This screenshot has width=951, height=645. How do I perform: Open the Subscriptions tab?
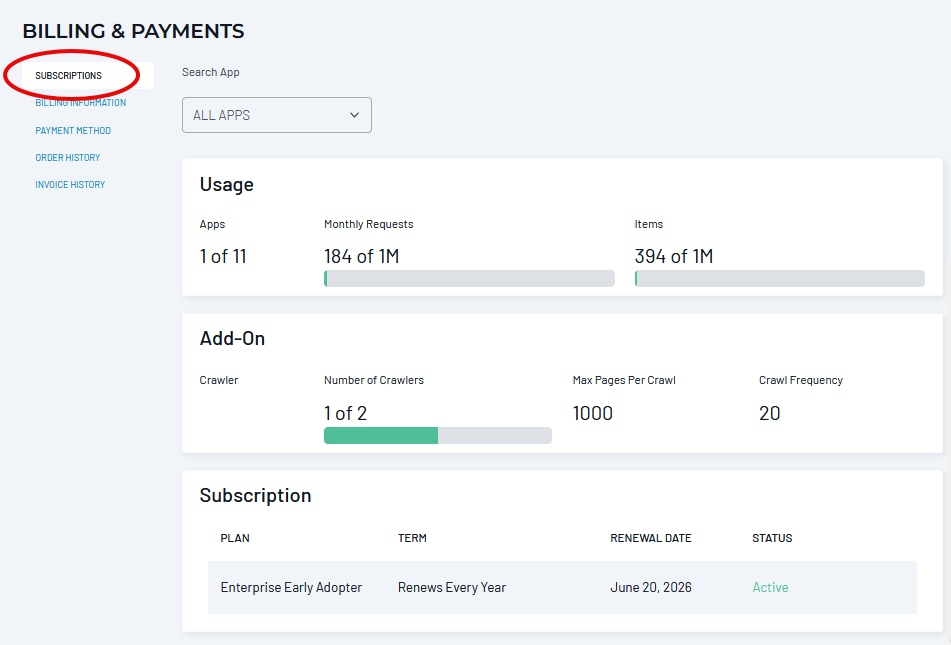click(69, 76)
